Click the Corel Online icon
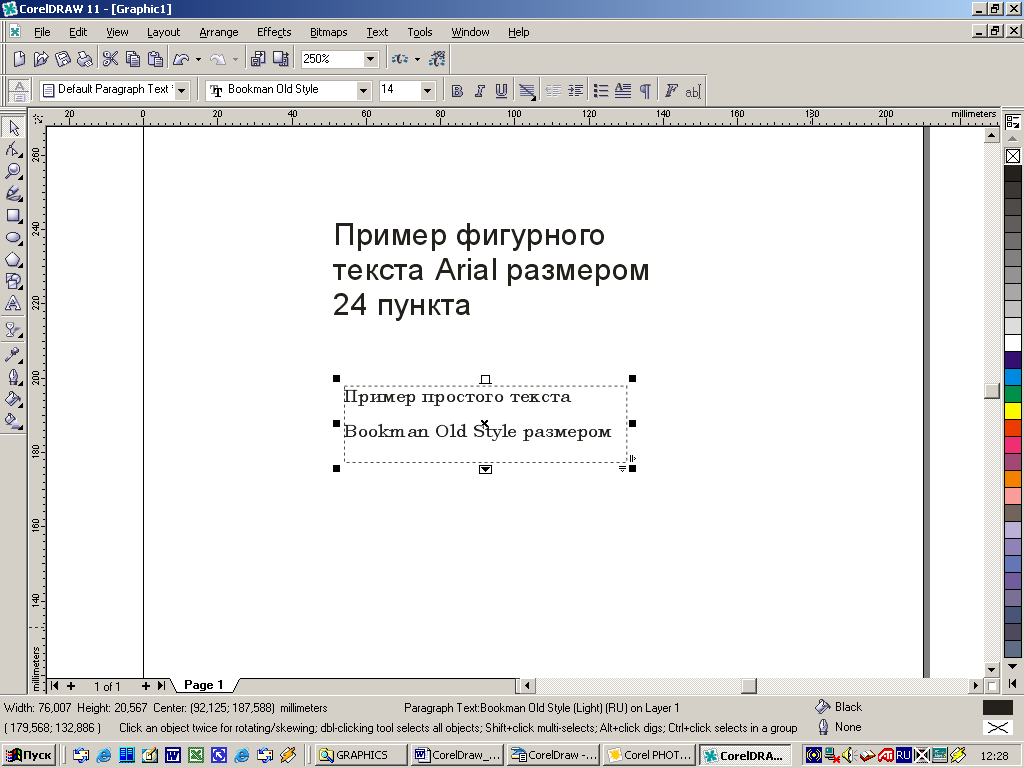1024x768 pixels. pos(437,59)
